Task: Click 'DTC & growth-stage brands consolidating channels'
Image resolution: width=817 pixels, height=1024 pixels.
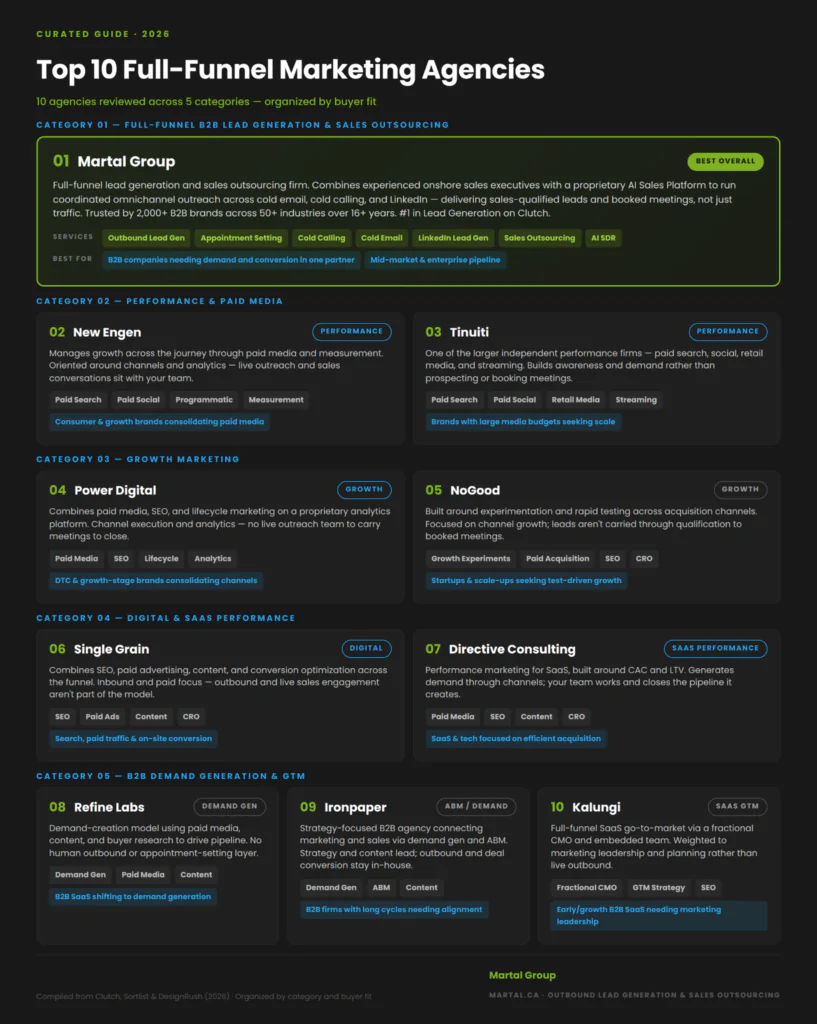Action: point(156,581)
